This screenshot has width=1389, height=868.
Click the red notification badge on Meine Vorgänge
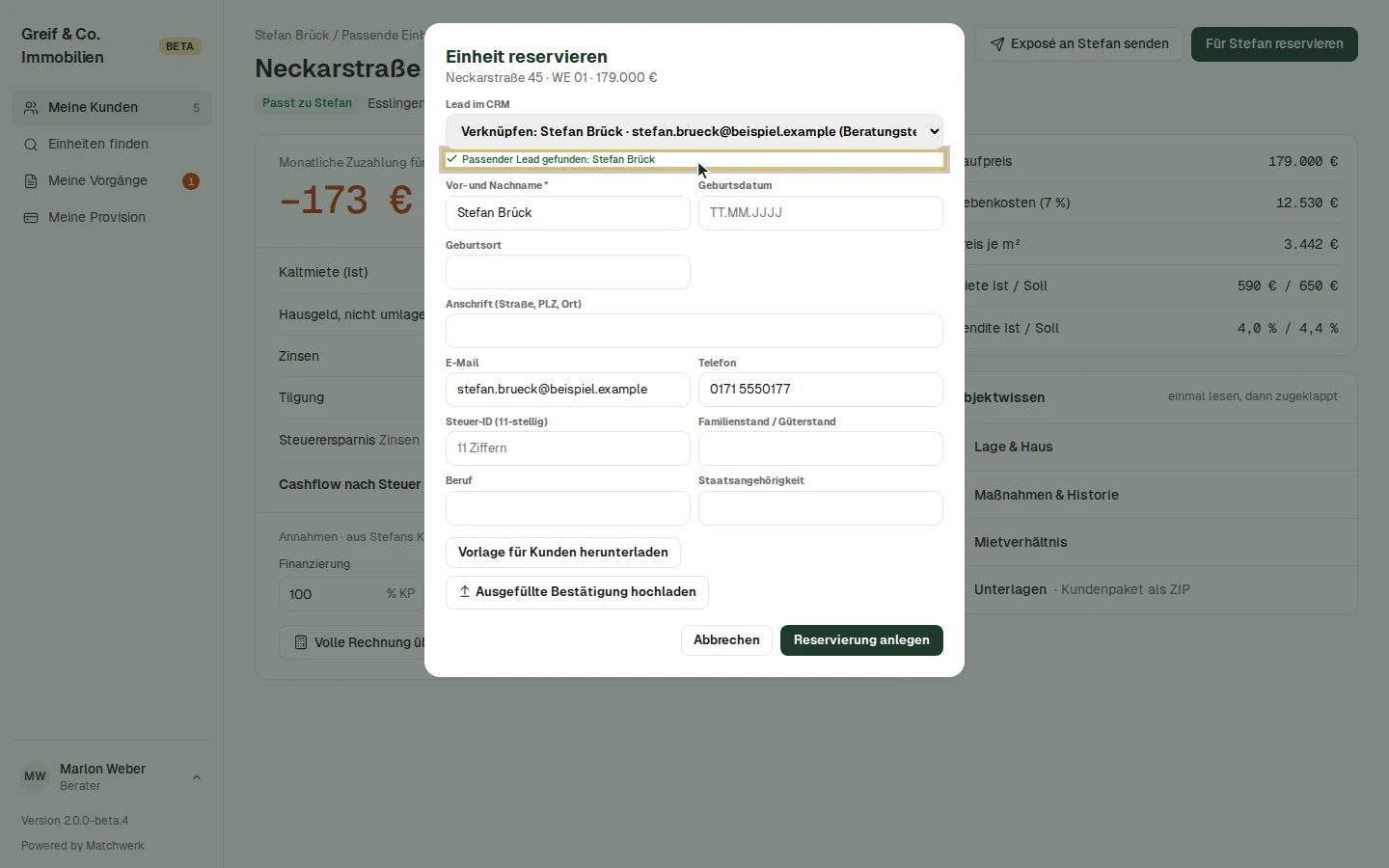(x=191, y=181)
